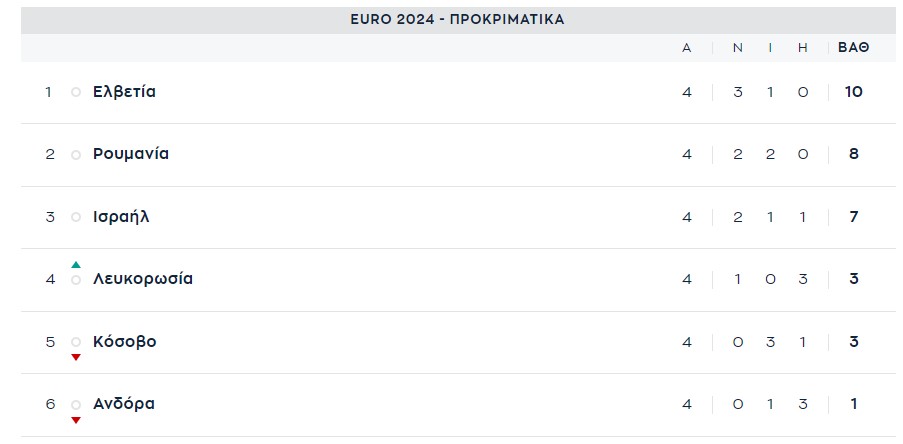Select the Ισραήλ team name
903x444 pixels.
[x=121, y=217]
